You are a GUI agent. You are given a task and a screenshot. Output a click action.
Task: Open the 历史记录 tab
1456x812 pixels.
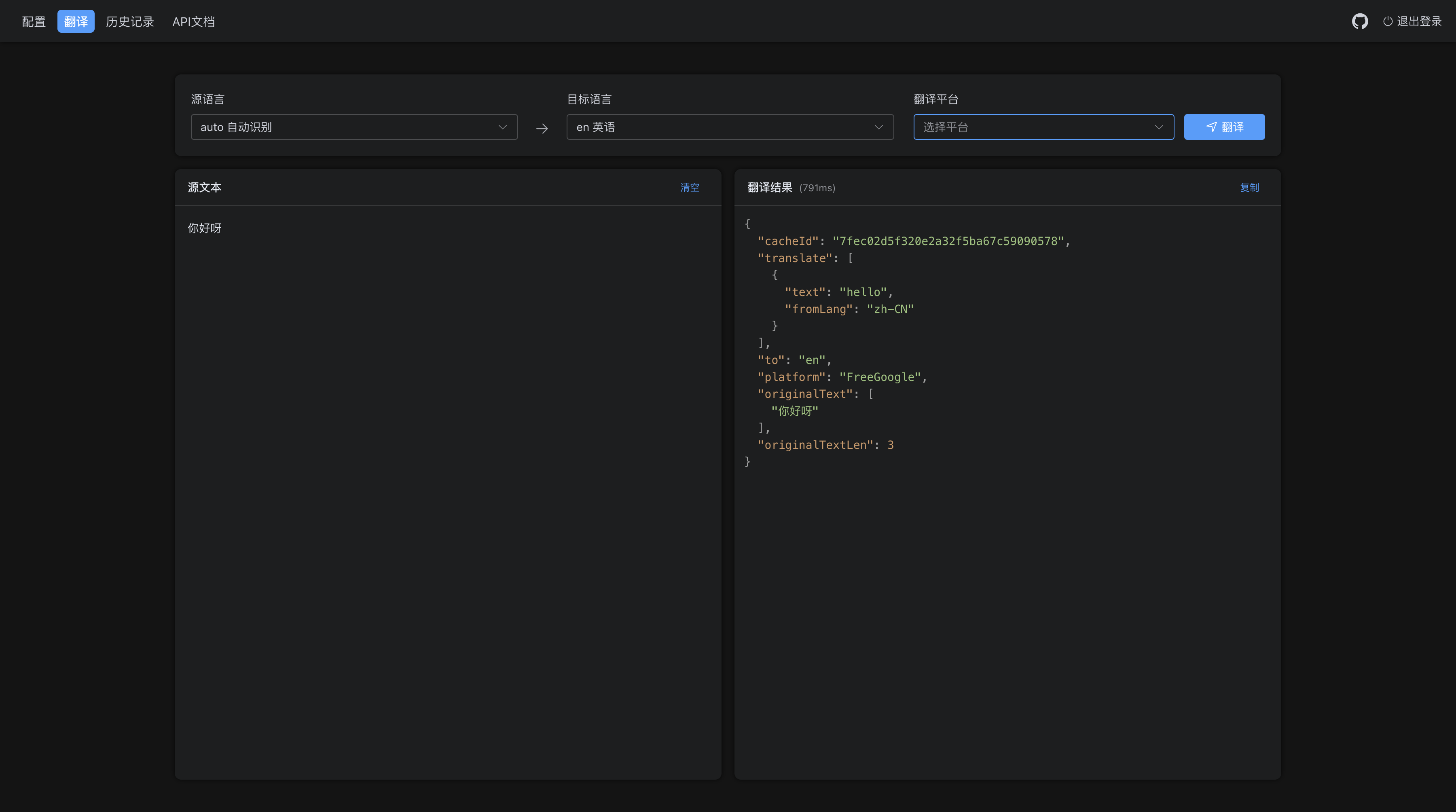click(130, 21)
